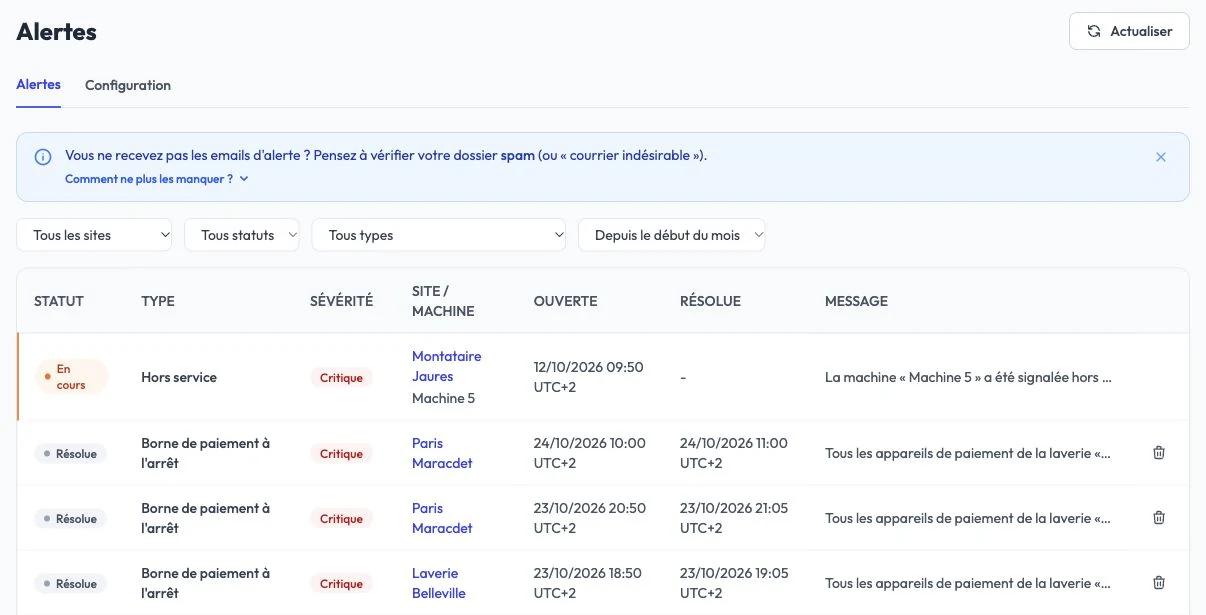
Task: Click the Actualiser refresh button
Action: point(1129,31)
